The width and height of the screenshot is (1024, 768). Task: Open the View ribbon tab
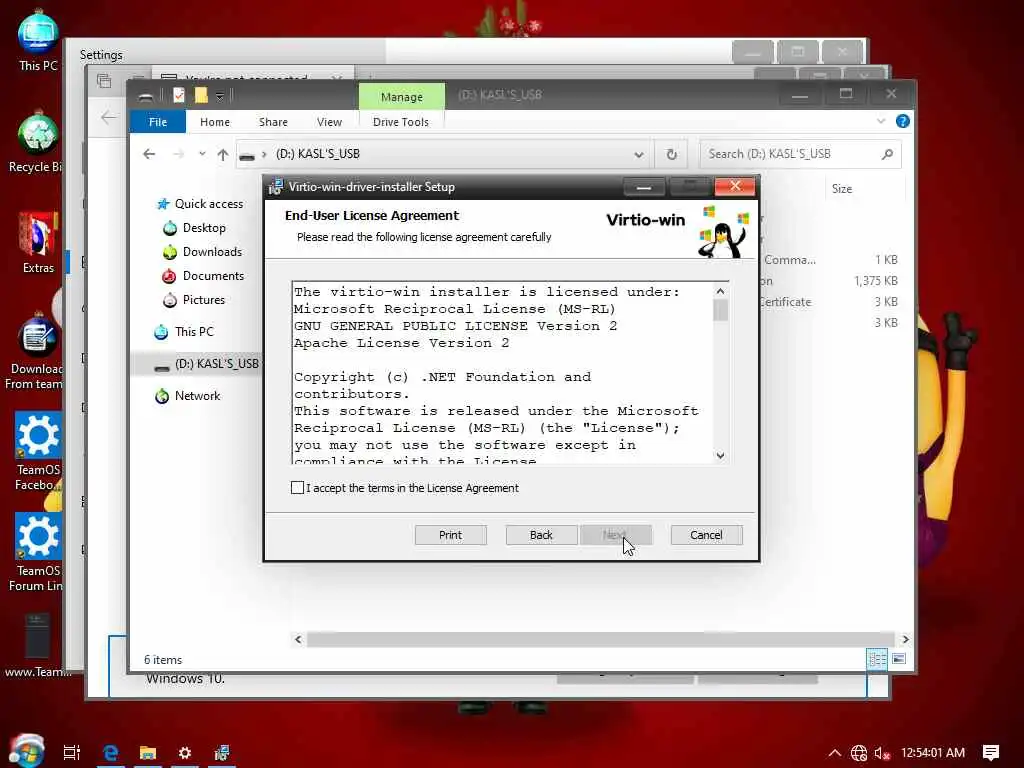(x=329, y=122)
